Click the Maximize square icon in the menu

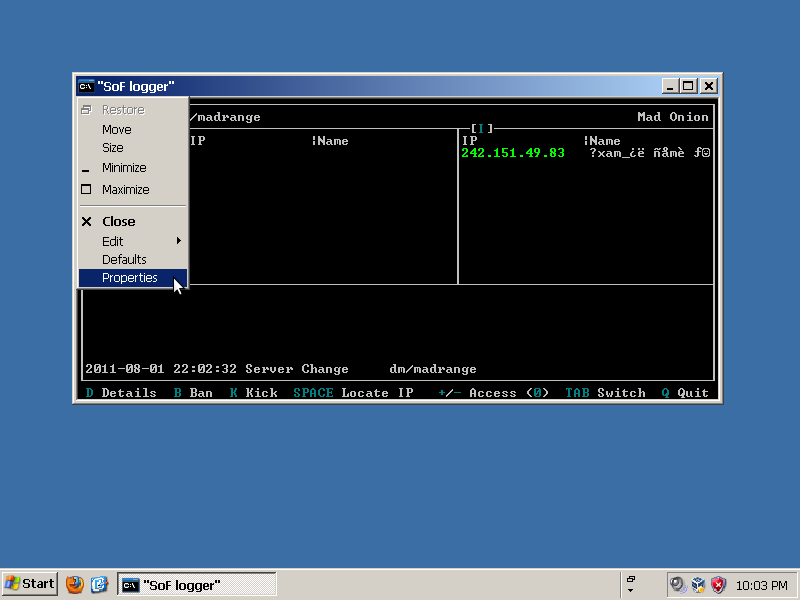click(86, 189)
